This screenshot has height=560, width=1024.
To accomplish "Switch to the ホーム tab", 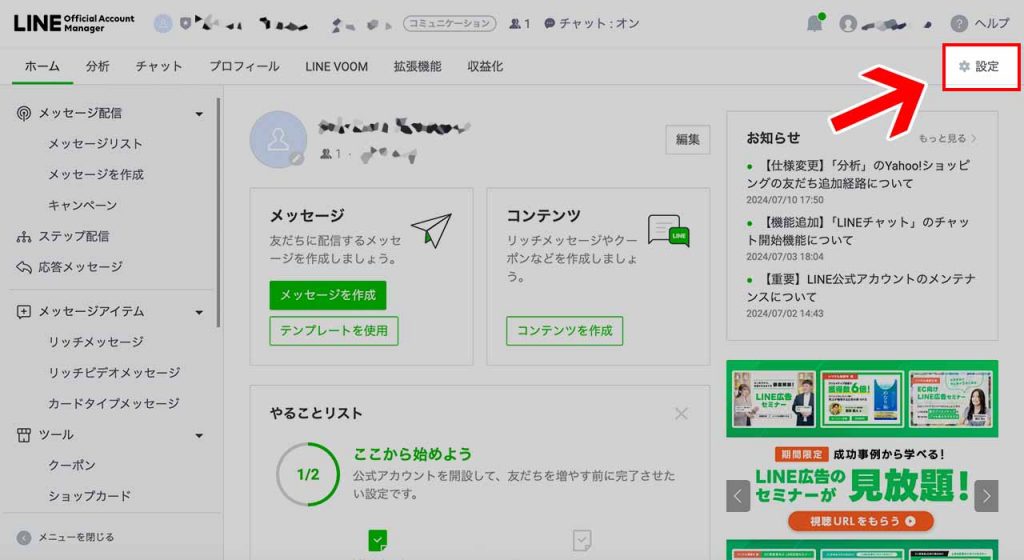I will tap(42, 66).
